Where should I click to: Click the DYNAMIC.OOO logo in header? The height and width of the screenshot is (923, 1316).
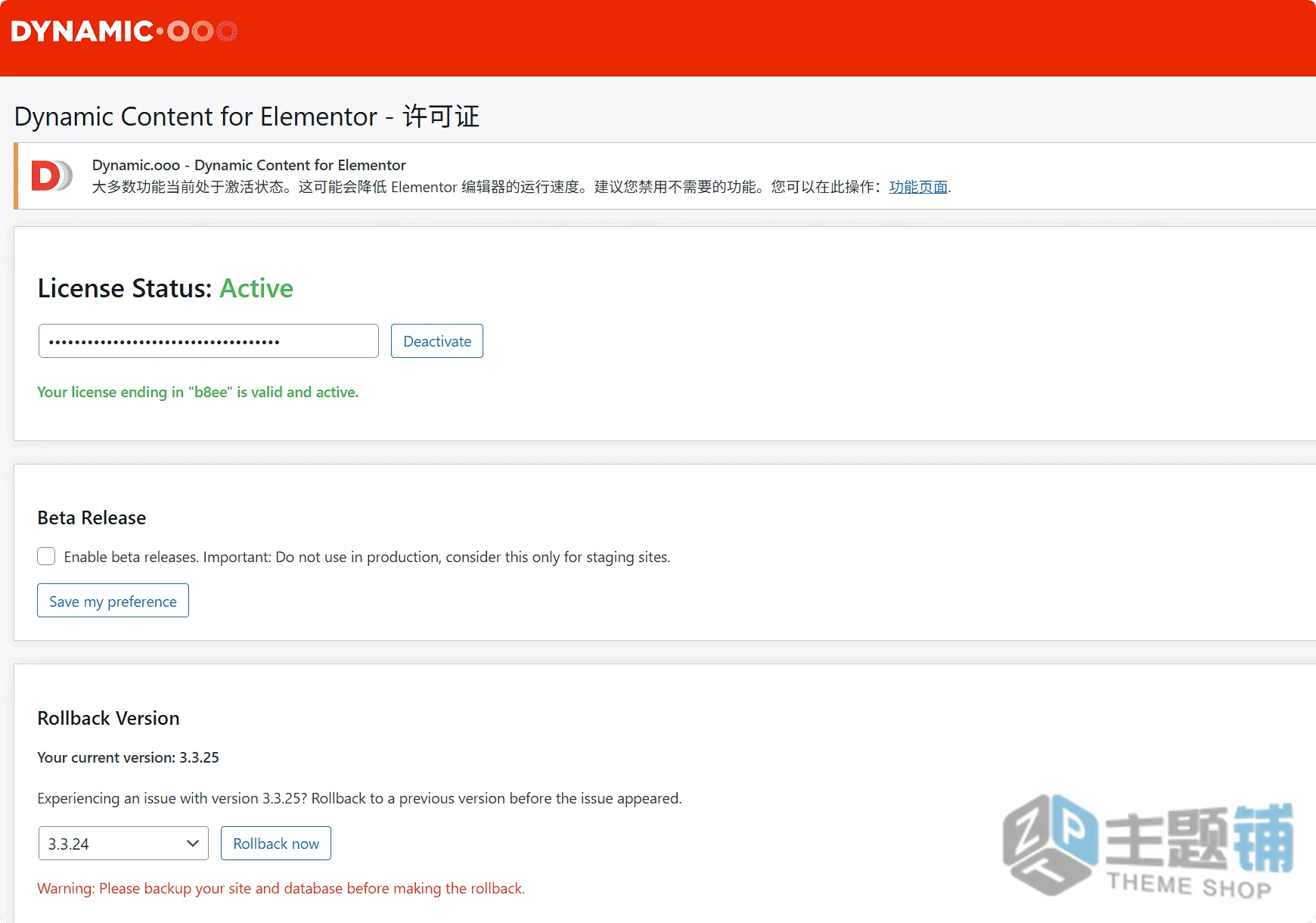(124, 31)
